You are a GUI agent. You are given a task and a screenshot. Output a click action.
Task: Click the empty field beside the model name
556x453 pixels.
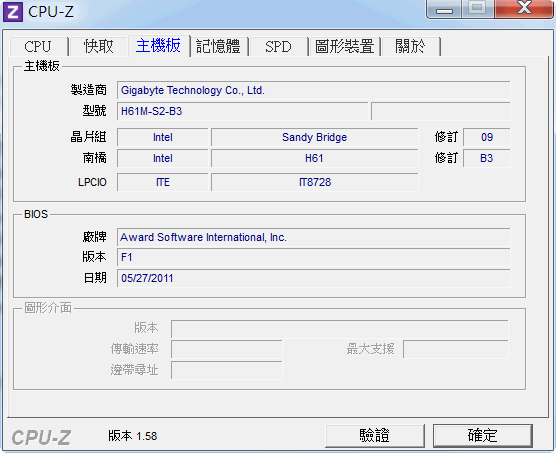tap(441, 111)
